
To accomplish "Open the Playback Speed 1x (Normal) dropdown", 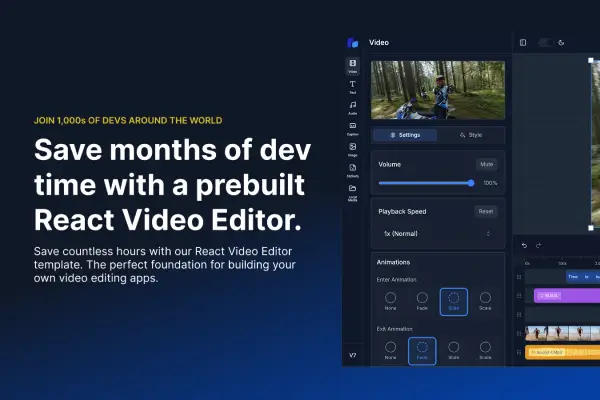I will click(437, 233).
